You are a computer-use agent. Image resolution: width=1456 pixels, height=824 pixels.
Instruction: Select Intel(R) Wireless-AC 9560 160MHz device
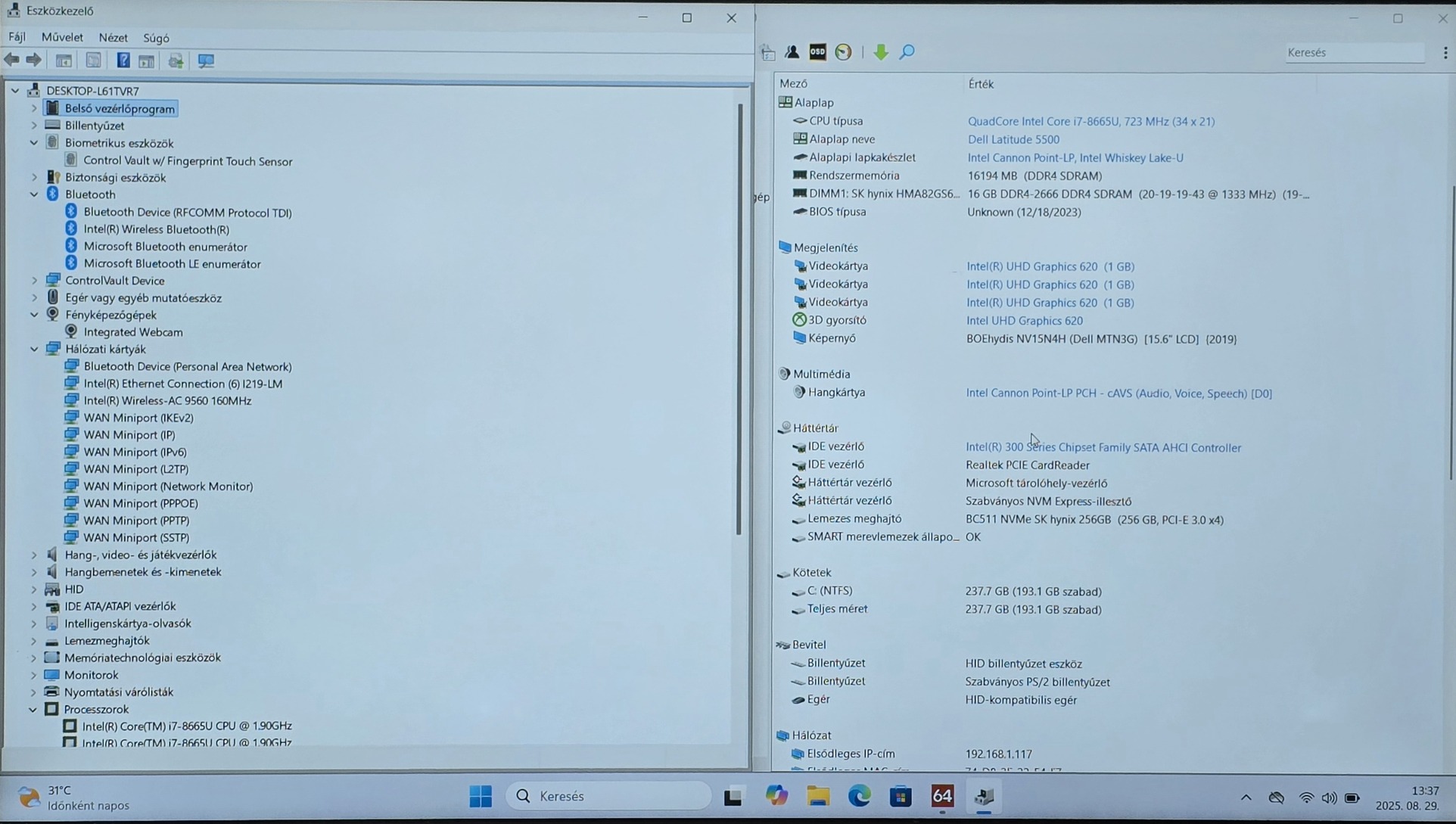[x=167, y=400]
